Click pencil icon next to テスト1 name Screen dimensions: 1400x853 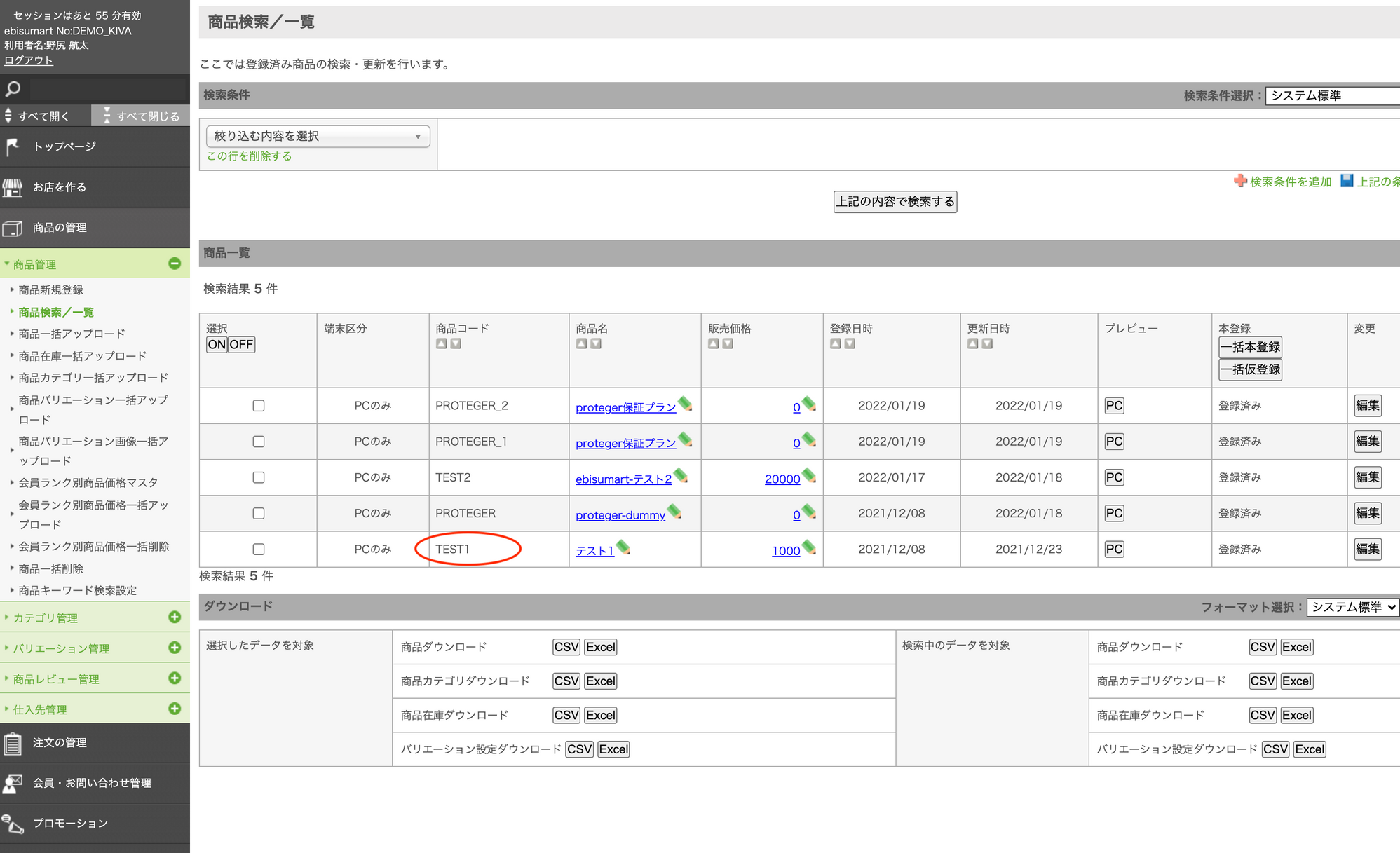coord(623,548)
